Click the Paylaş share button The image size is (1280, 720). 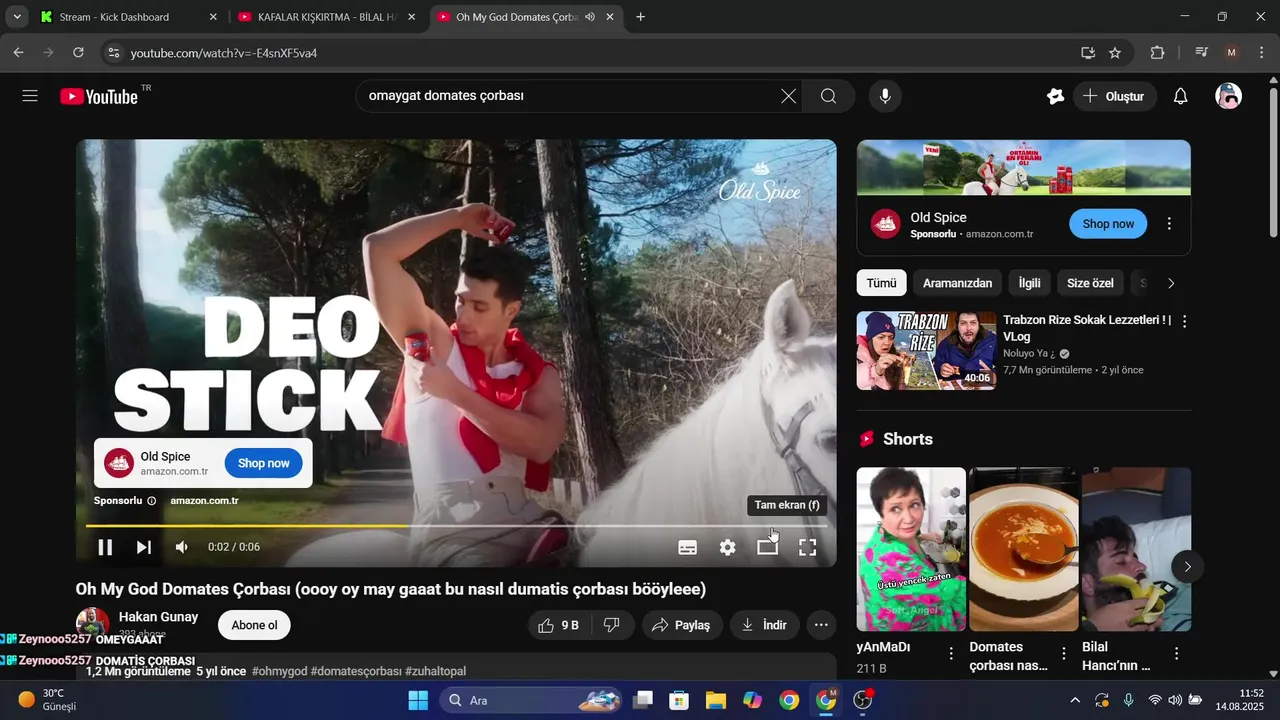pos(682,625)
